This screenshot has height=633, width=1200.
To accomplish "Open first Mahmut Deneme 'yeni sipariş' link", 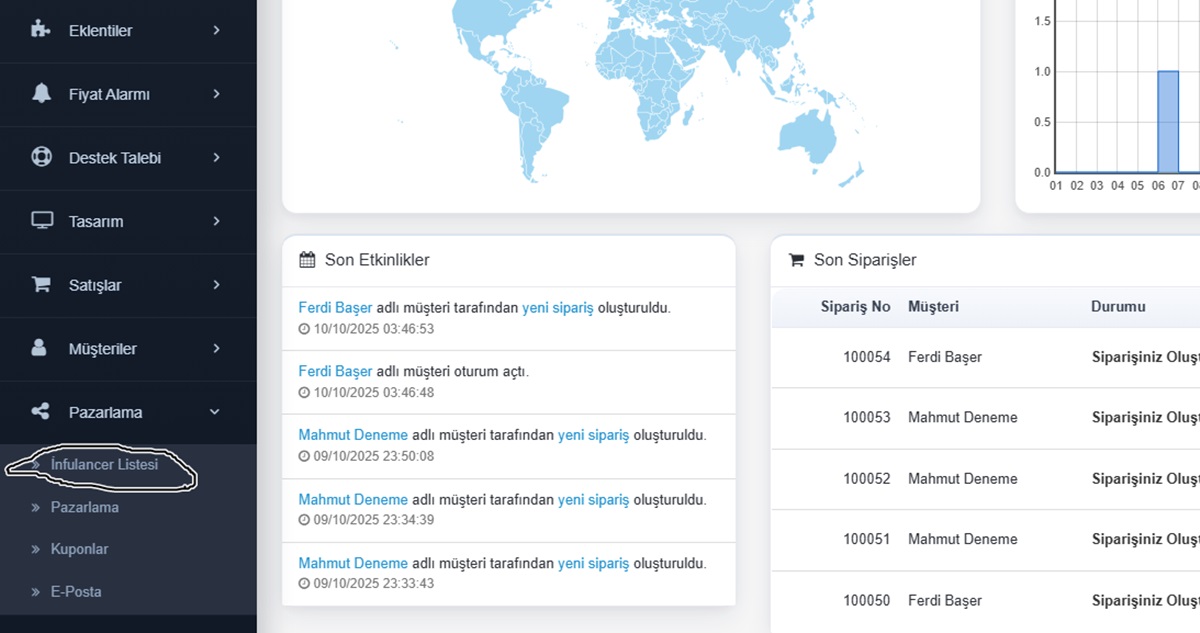I will click(593, 435).
